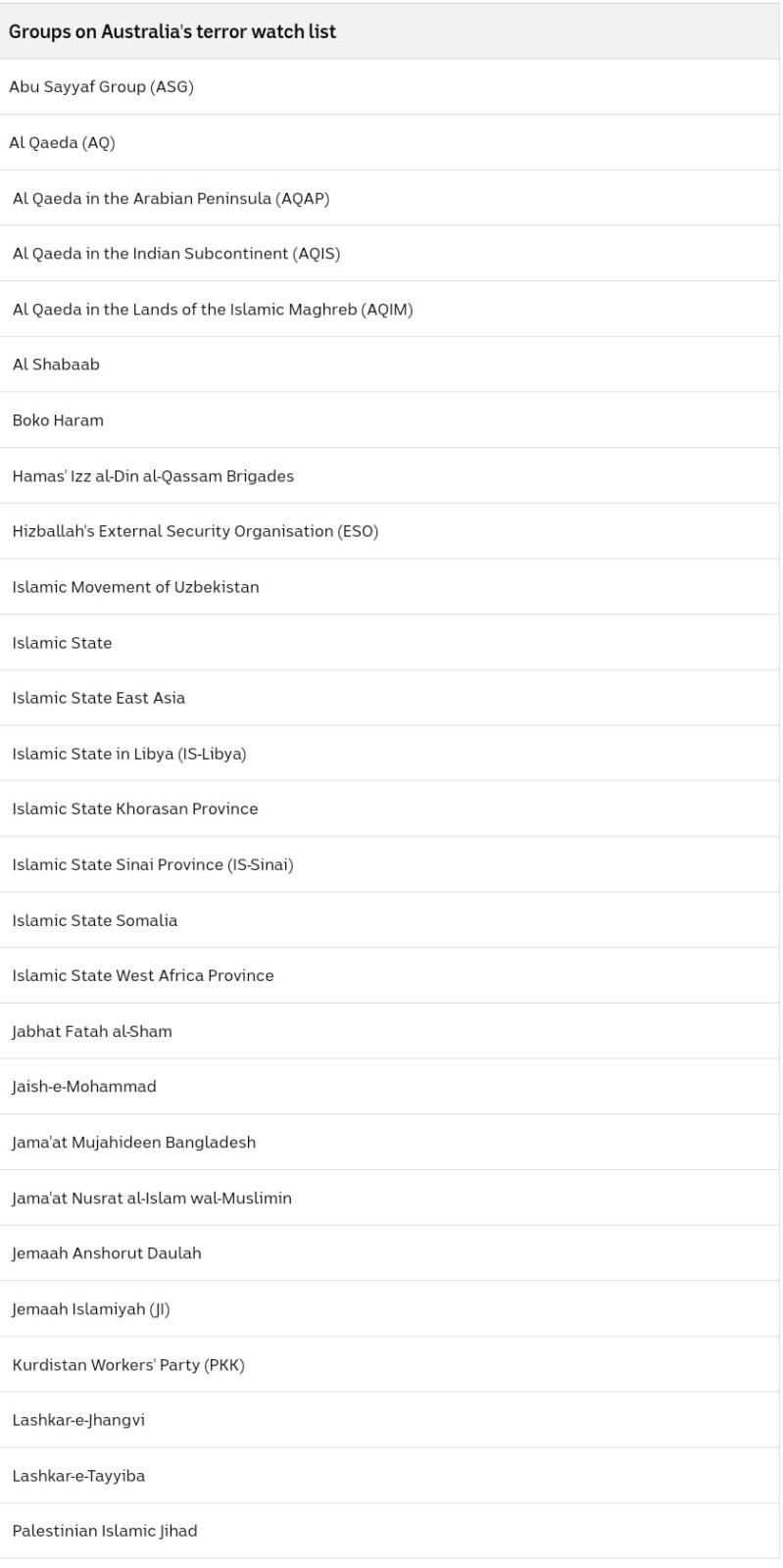This screenshot has width=783, height=1568.
Task: Select Hamas' Izz al-Din al-Qassam Brigades row
Action: [391, 476]
